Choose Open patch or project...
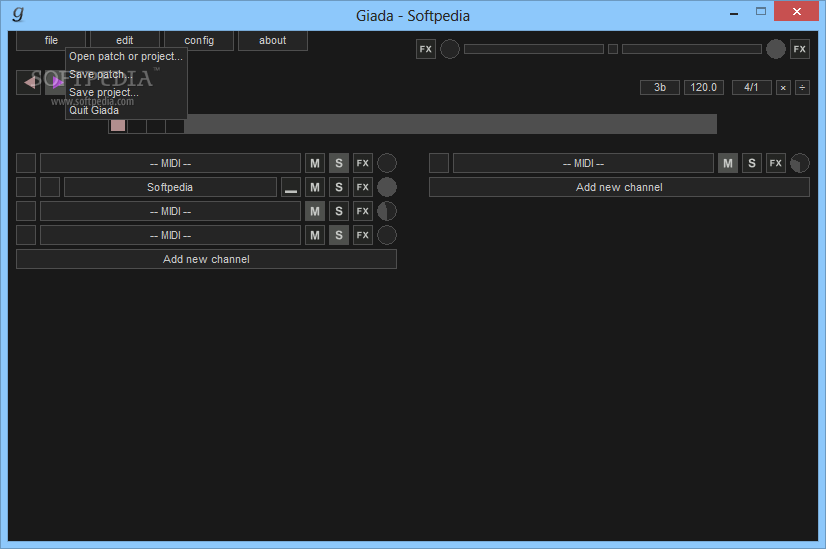Viewport: 826px width, 549px height. click(x=126, y=56)
